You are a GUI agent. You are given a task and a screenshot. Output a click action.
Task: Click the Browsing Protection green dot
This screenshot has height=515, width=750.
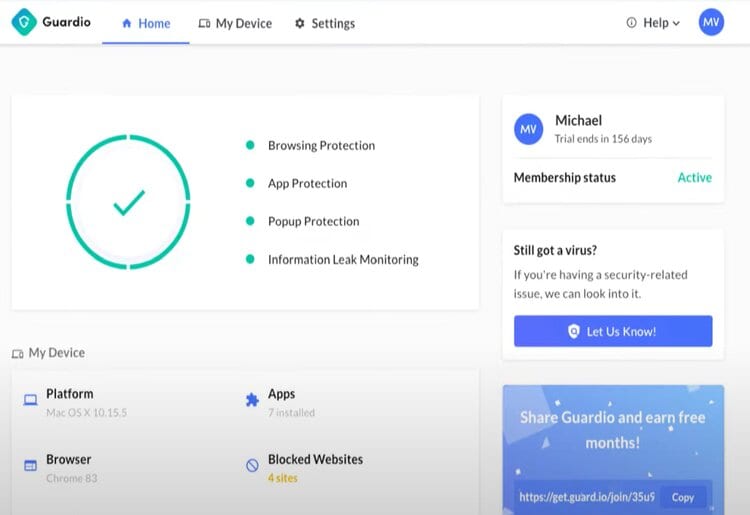coord(250,145)
